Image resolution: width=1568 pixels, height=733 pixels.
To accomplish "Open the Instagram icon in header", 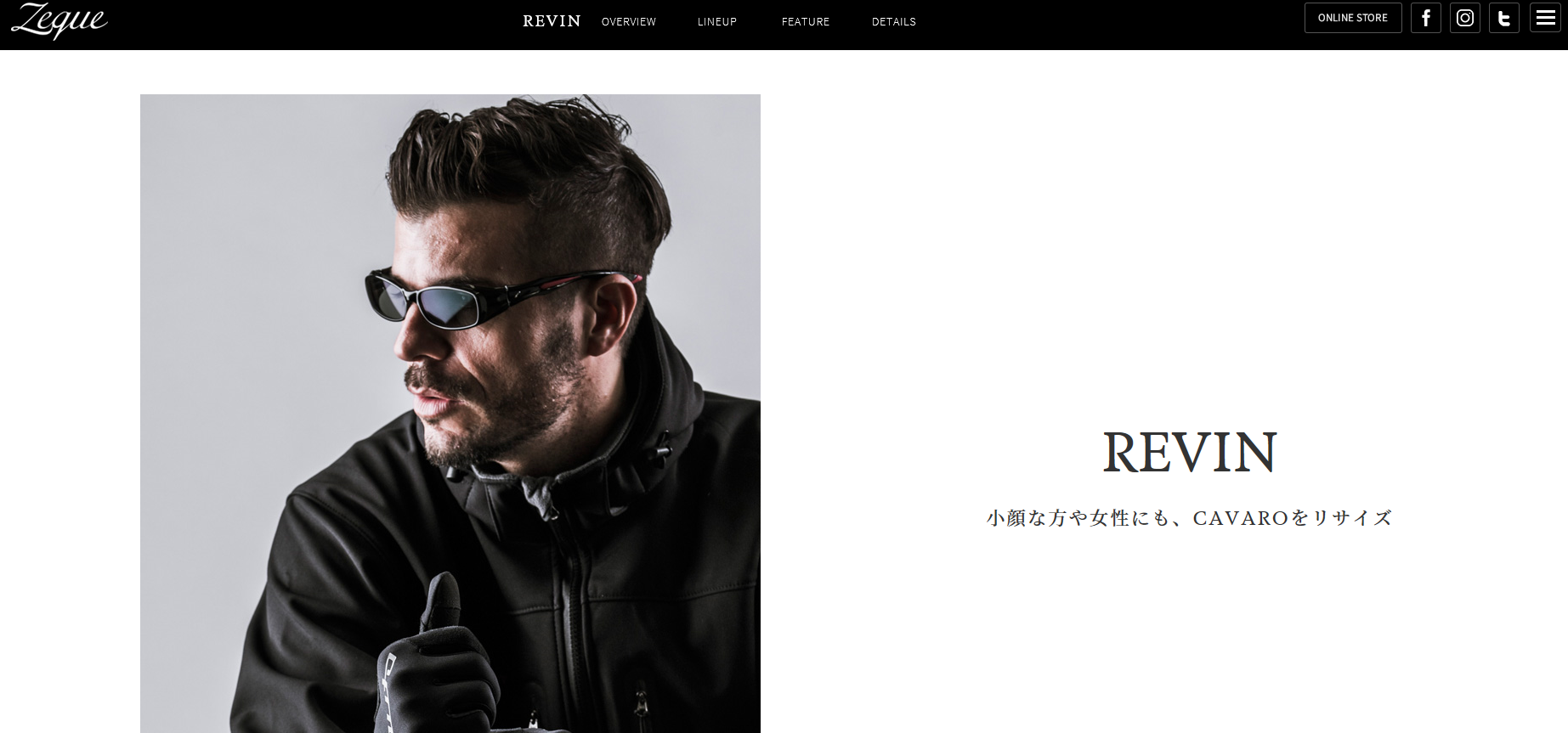I will pos(1465,18).
